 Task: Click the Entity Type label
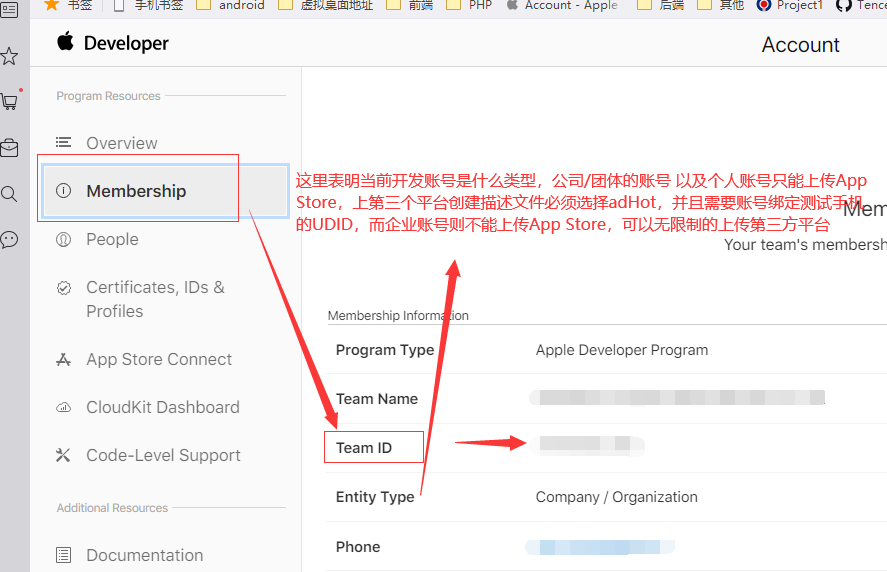click(375, 497)
